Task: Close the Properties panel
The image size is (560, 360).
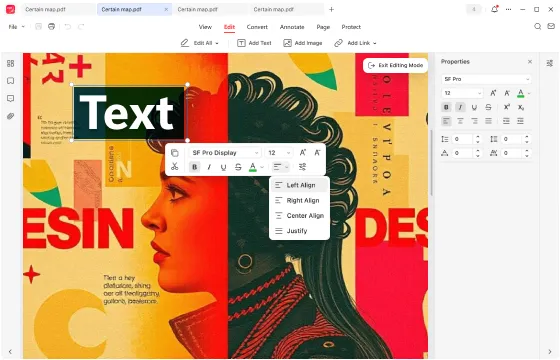Action: click(x=530, y=62)
